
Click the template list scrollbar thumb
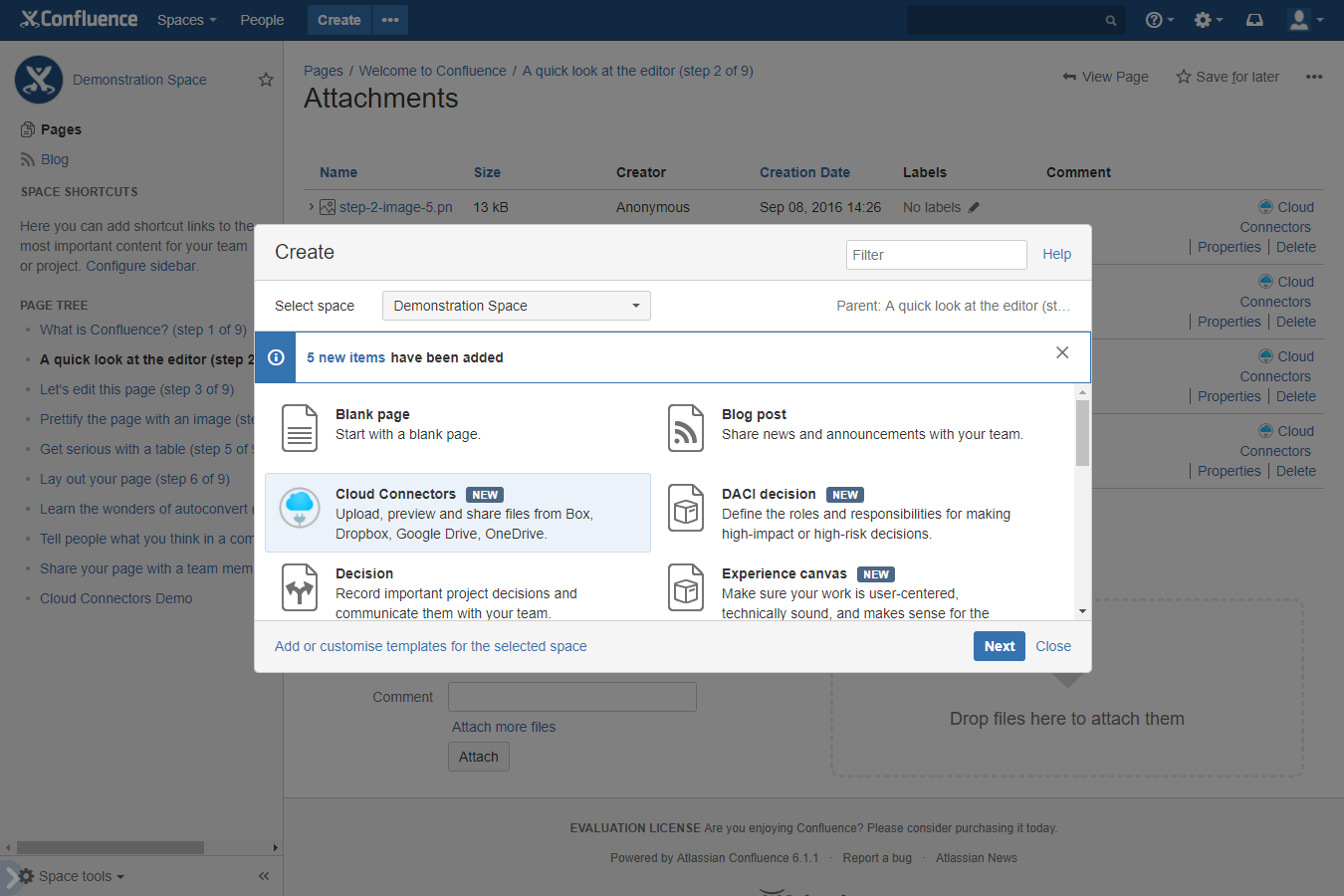point(1082,433)
